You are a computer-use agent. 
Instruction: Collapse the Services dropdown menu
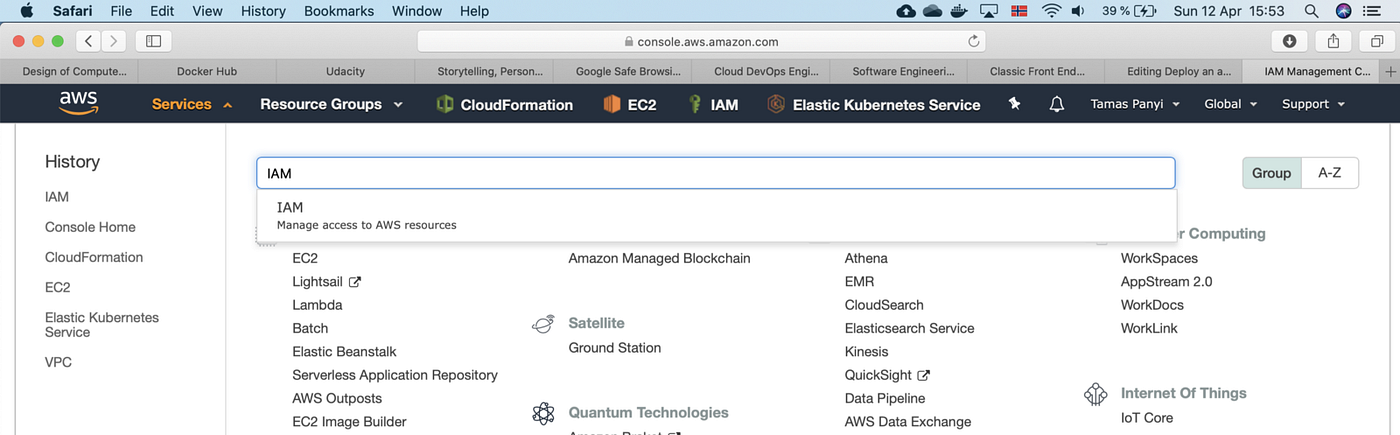pos(191,104)
